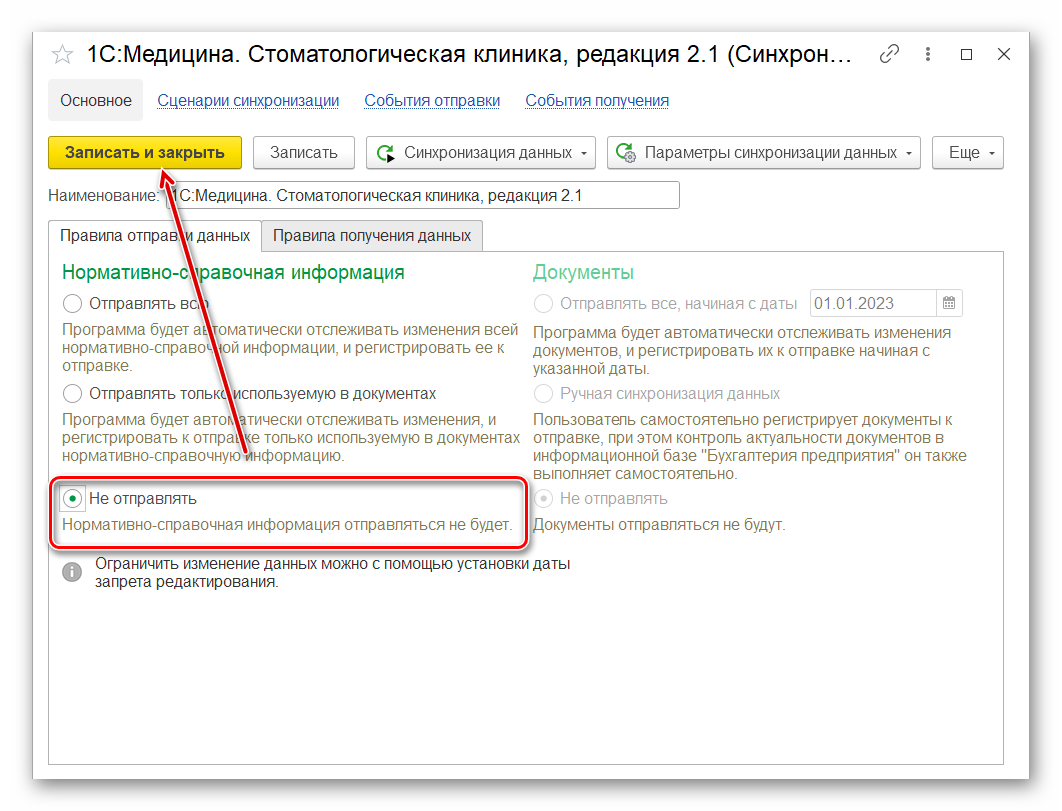Image resolution: width=1062 pixels, height=811 pixels.
Task: Click text 'Нормативно-справочная информация отправляться не будет.'
Action: pyautogui.click(x=287, y=525)
